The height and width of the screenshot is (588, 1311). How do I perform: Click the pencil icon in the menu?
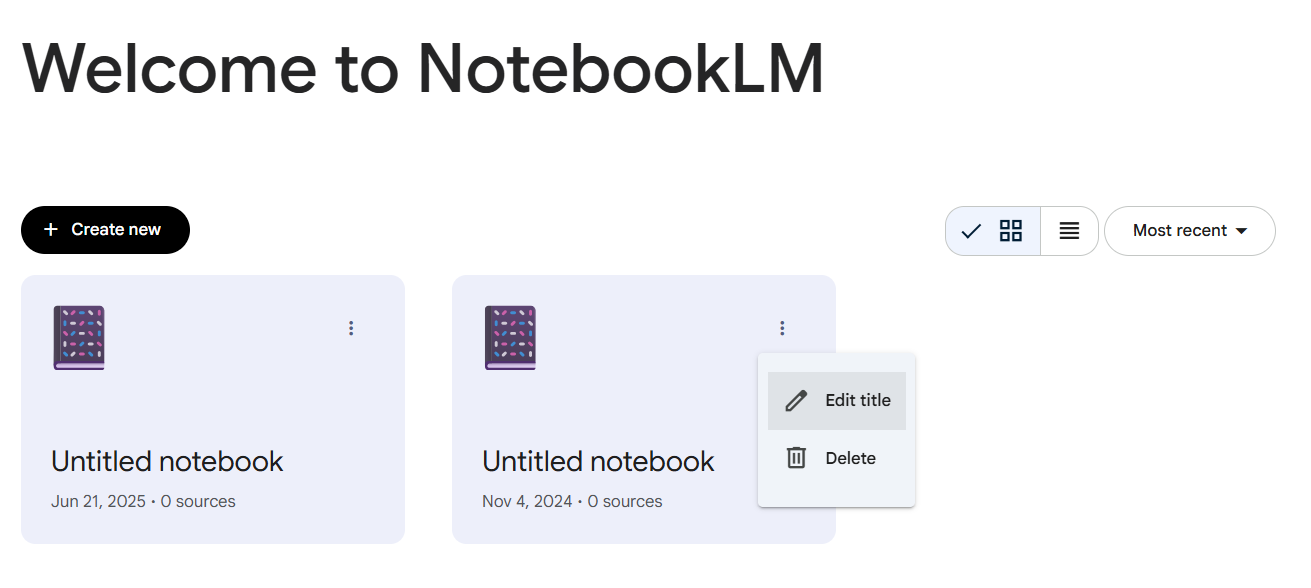coord(796,401)
